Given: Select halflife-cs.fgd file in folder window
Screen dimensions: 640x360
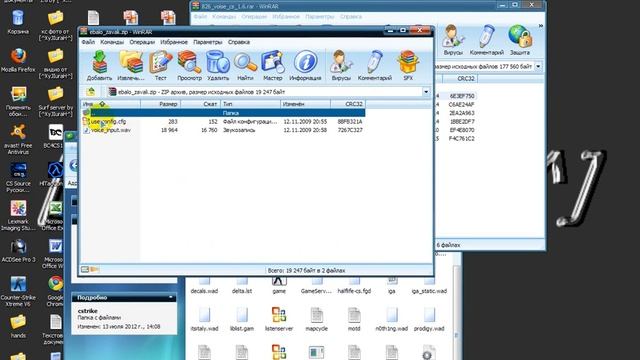Looking at the screenshot, I should [354, 285].
